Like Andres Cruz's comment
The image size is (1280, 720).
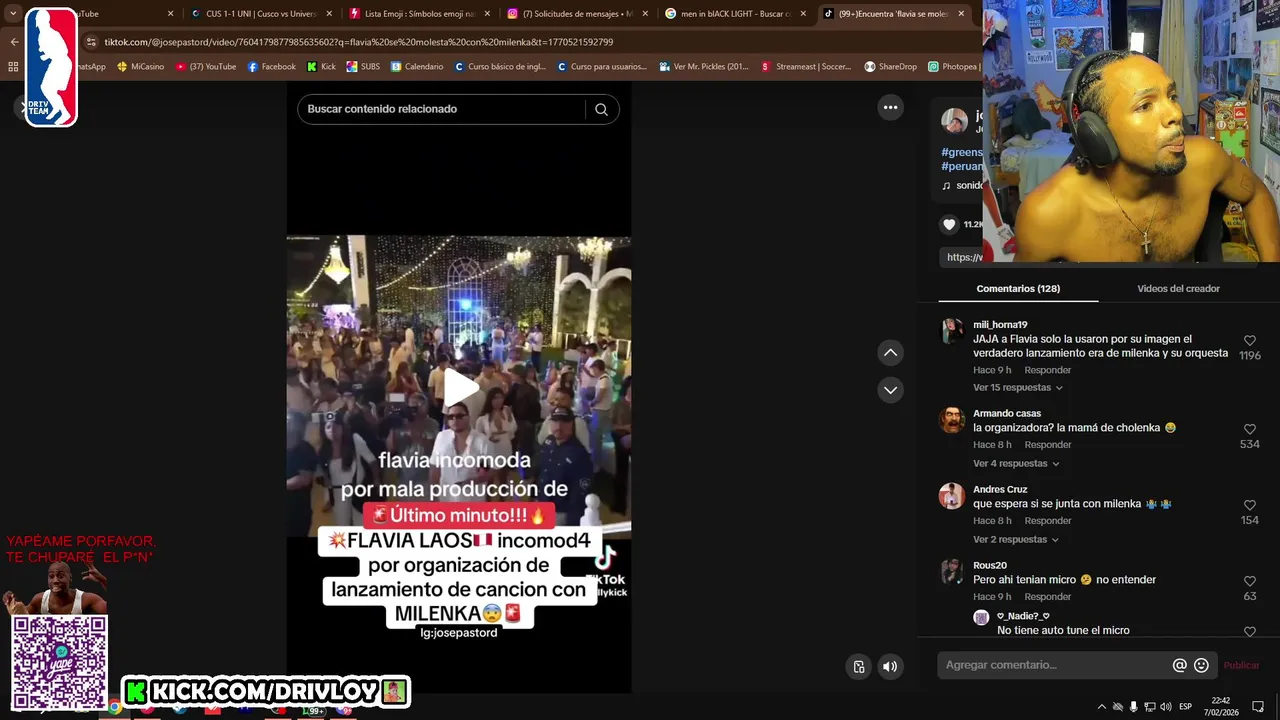(x=1249, y=505)
